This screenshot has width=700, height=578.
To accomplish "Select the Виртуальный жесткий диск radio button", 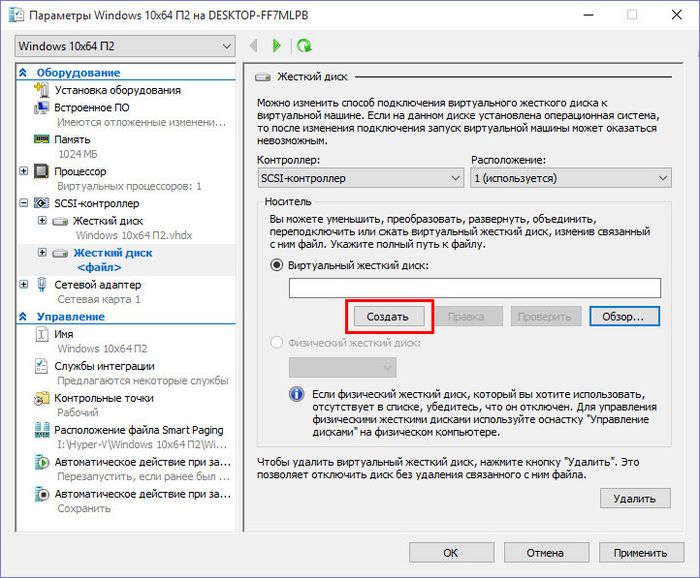I will tap(277, 265).
